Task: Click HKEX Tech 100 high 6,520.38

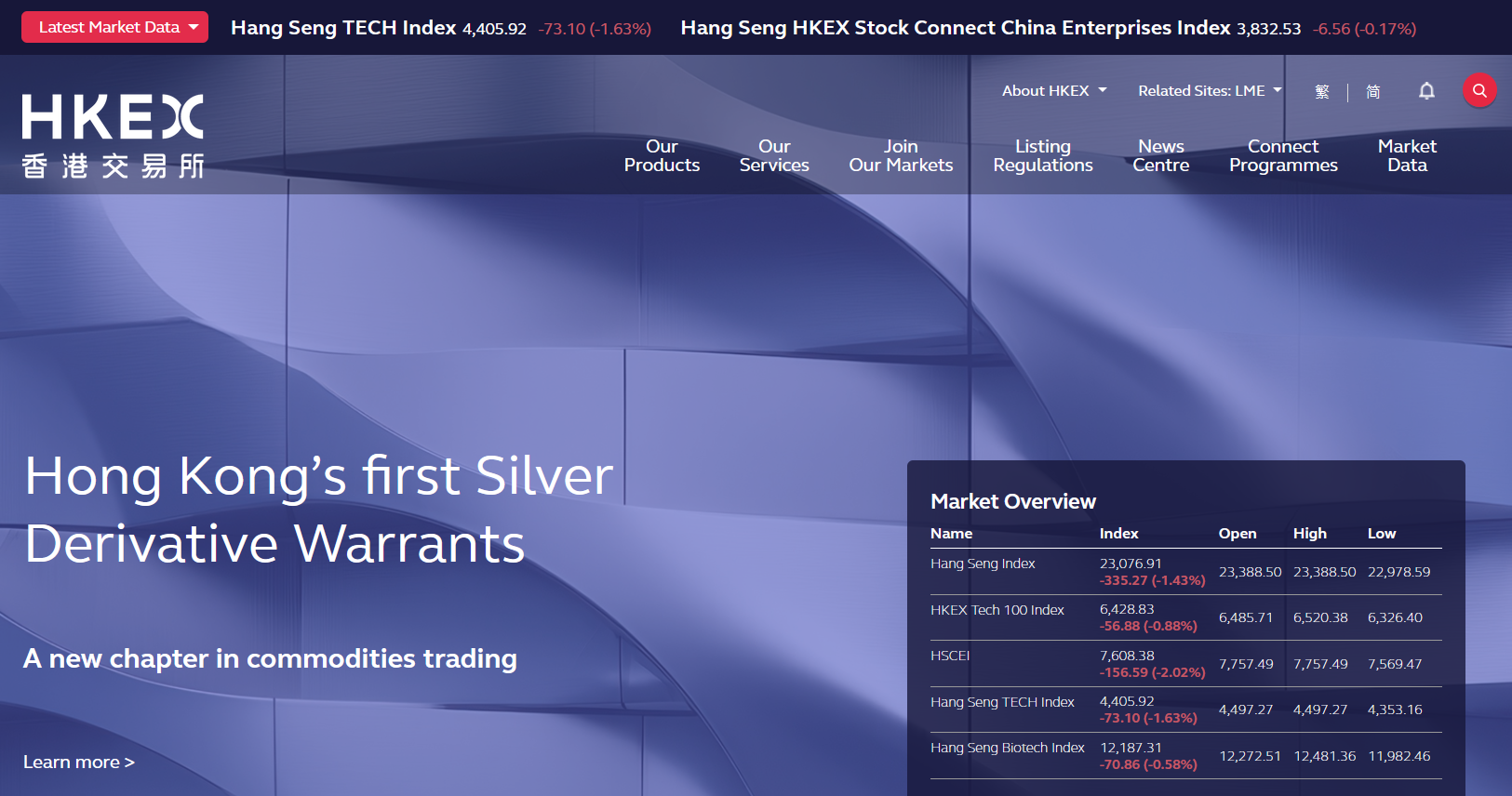Action: (1320, 617)
